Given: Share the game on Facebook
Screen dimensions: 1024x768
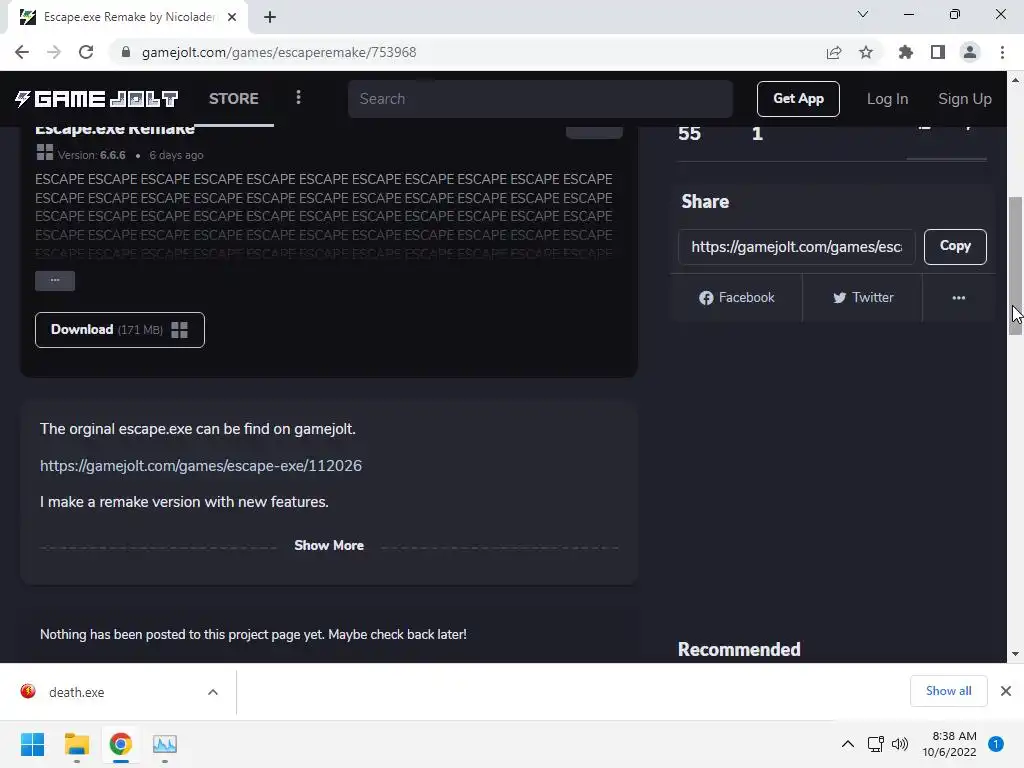Looking at the screenshot, I should [737, 298].
